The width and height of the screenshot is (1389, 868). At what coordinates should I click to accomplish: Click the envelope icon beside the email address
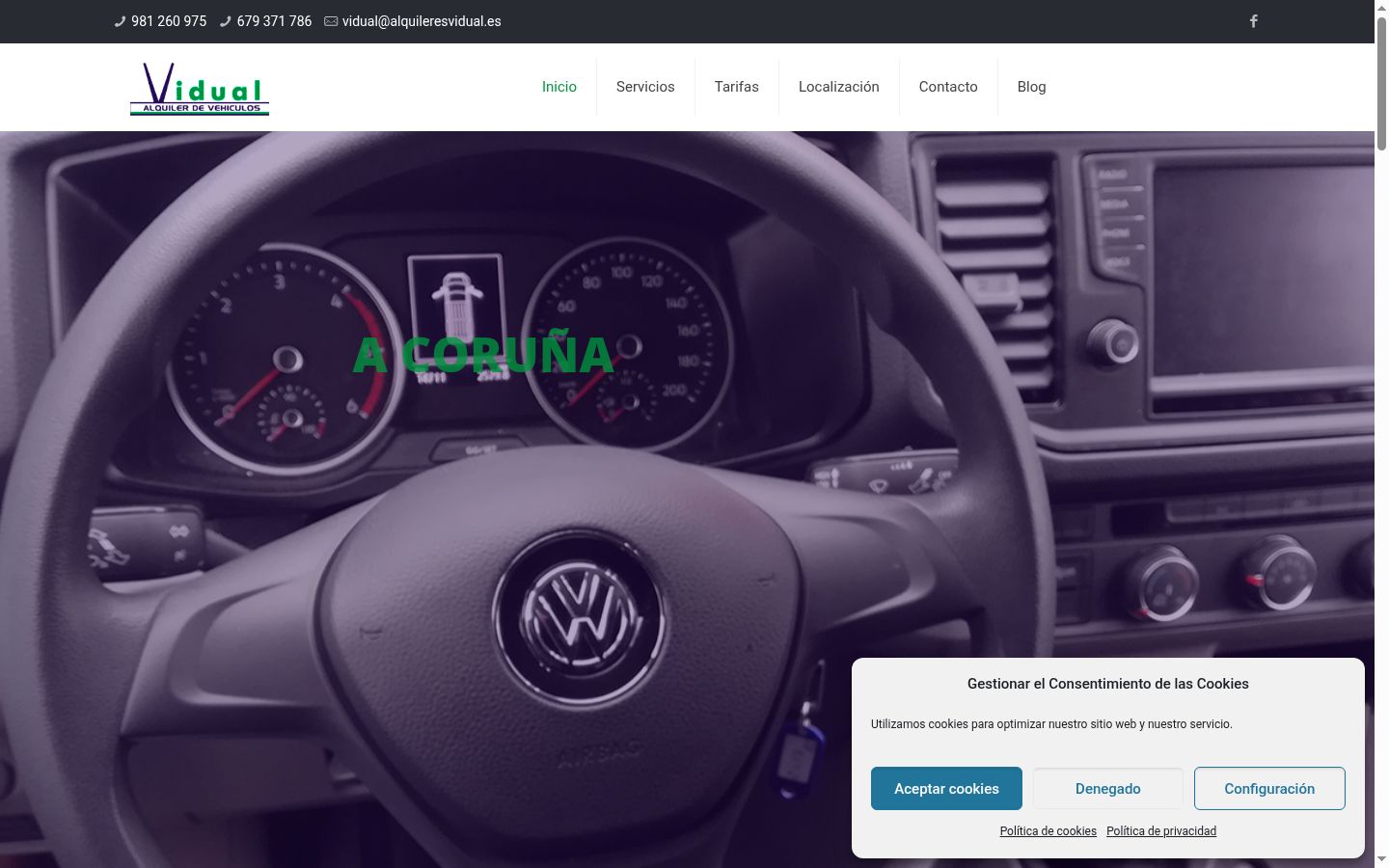click(331, 21)
